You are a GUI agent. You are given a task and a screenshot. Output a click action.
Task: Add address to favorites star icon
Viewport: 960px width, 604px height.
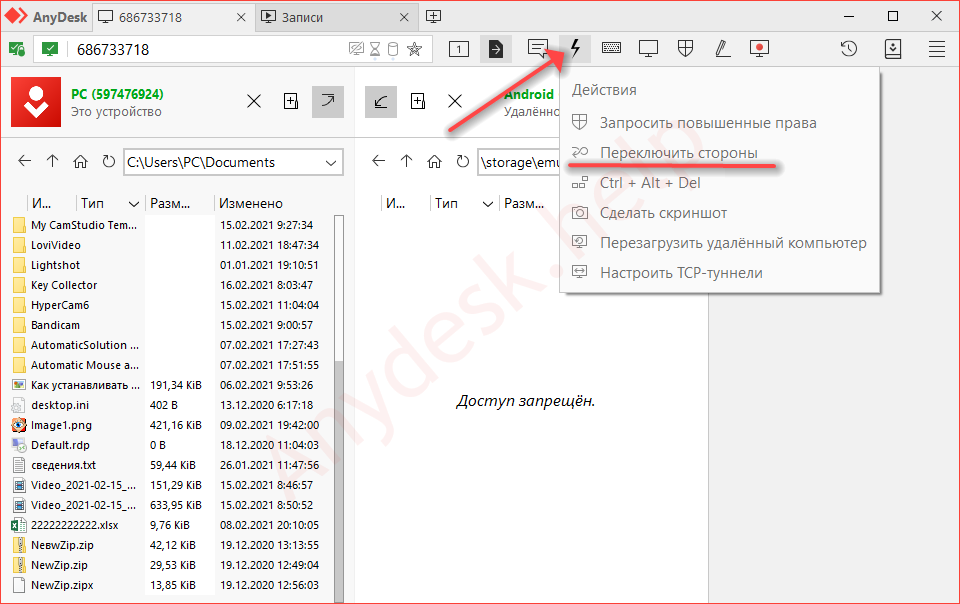(x=414, y=49)
